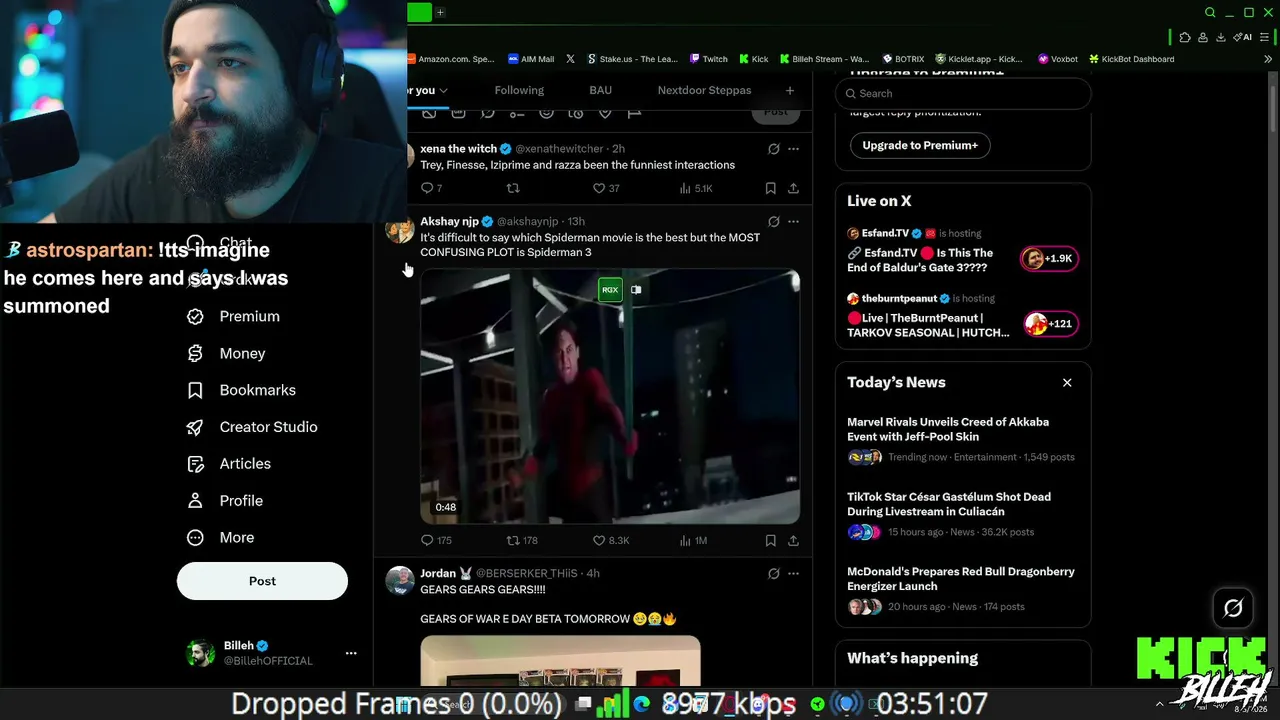Viewport: 1280px width, 720px height.
Task: Open Grok icon on xena the witch's post
Action: point(773,149)
